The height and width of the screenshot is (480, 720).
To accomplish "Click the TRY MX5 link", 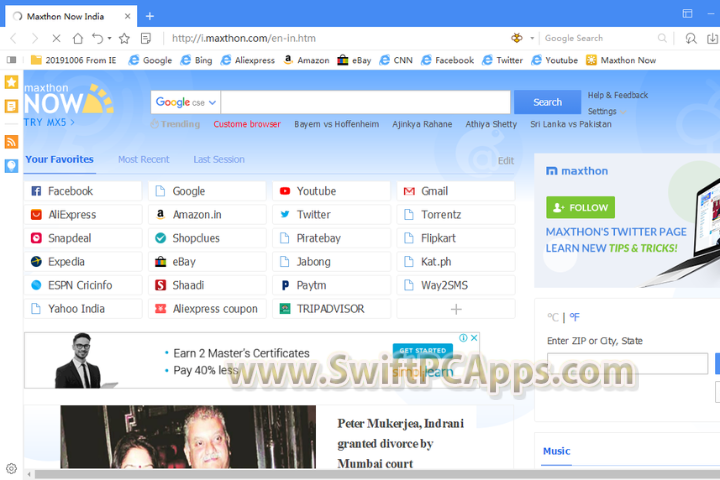I will pyautogui.click(x=49, y=122).
